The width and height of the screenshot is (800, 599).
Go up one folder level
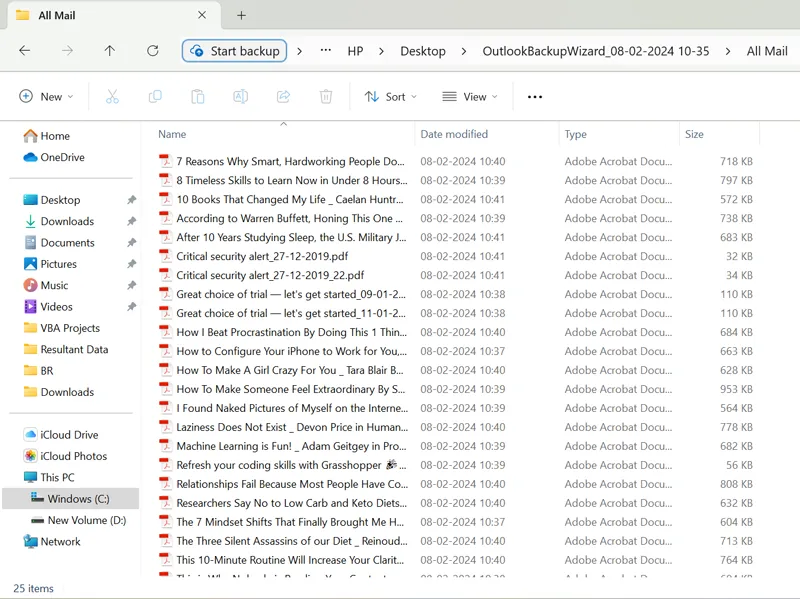pos(109,51)
